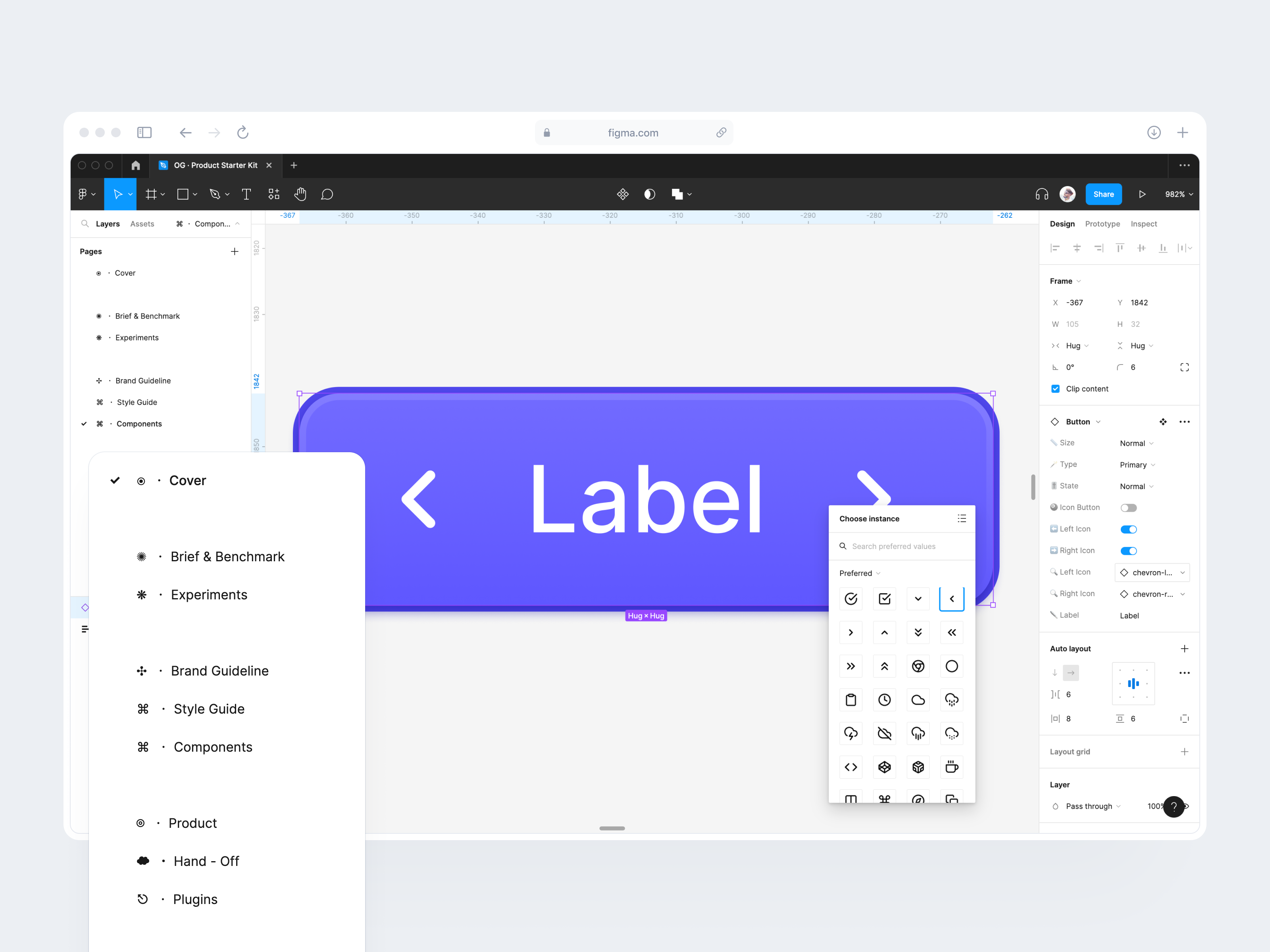Select the Hand tool

(x=300, y=194)
